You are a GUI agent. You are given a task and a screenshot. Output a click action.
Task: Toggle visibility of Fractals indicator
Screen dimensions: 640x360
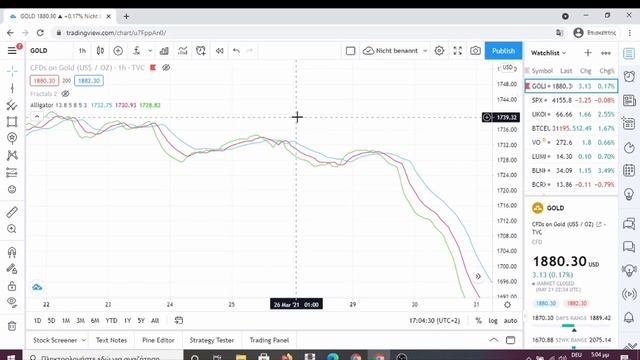pyautogui.click(x=65, y=94)
